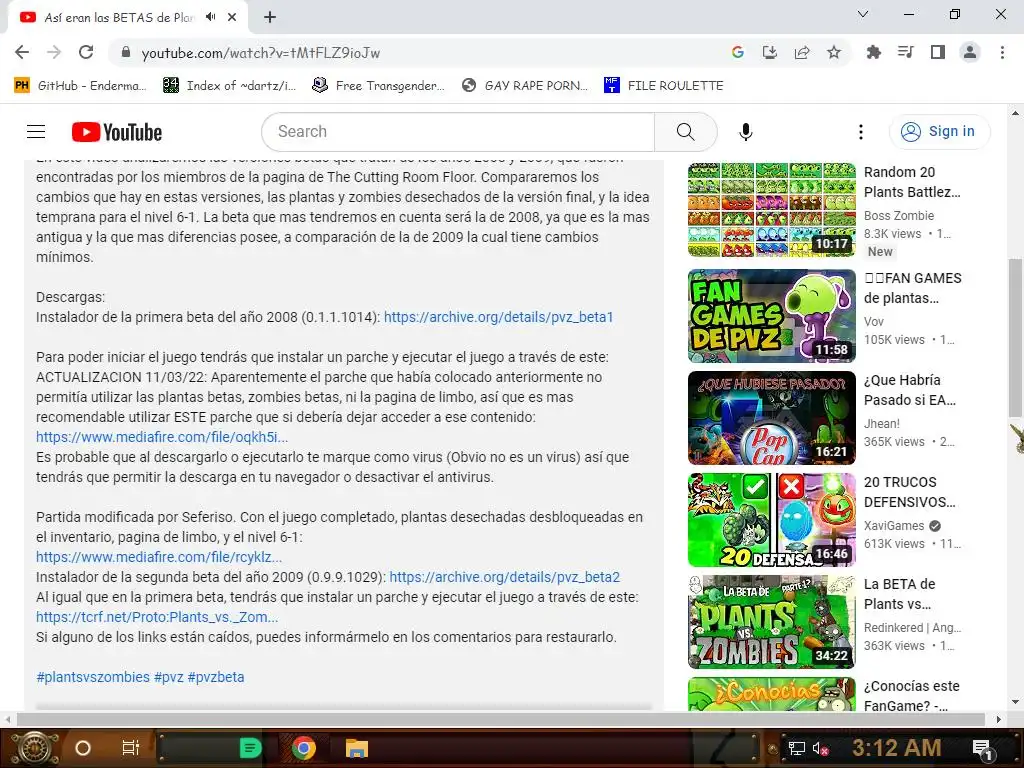Click Boss Zombie channel name
Screen dimensions: 1024x768
tap(899, 216)
